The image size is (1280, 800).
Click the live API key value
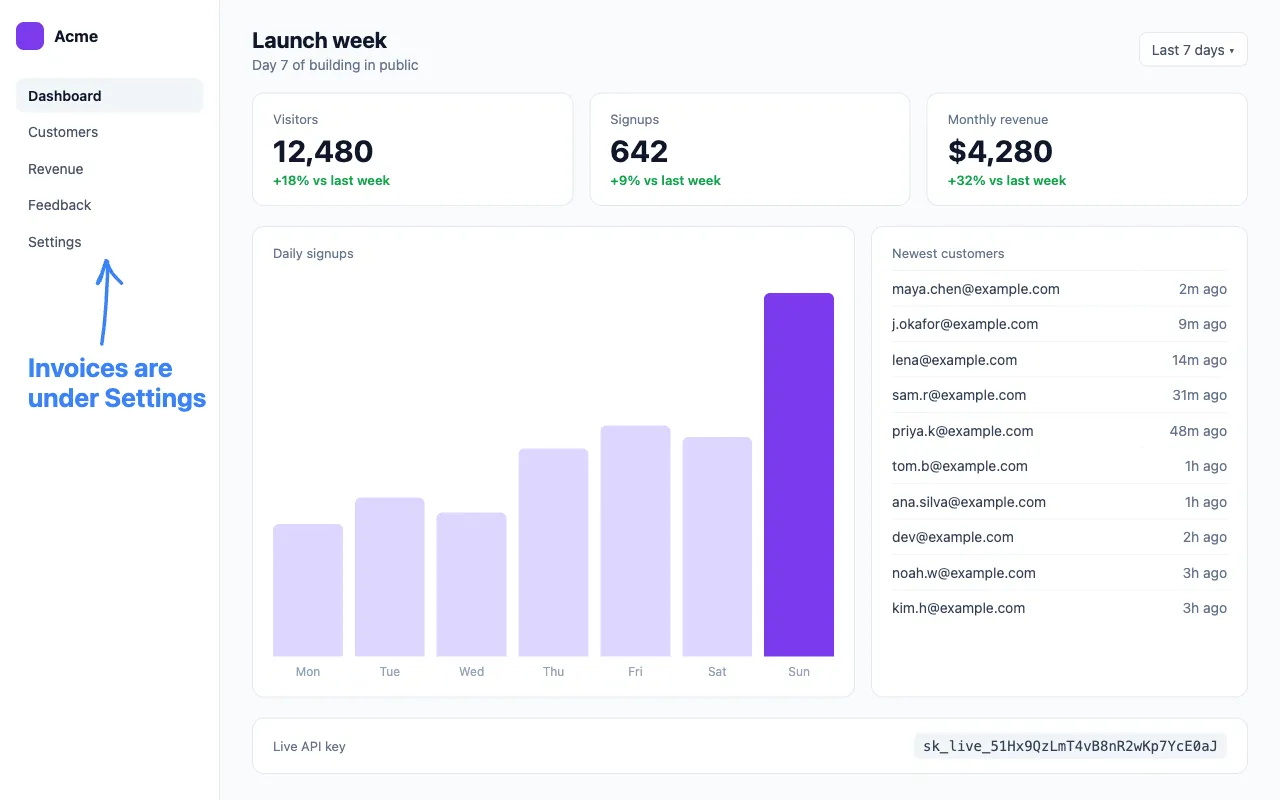[x=1070, y=746]
